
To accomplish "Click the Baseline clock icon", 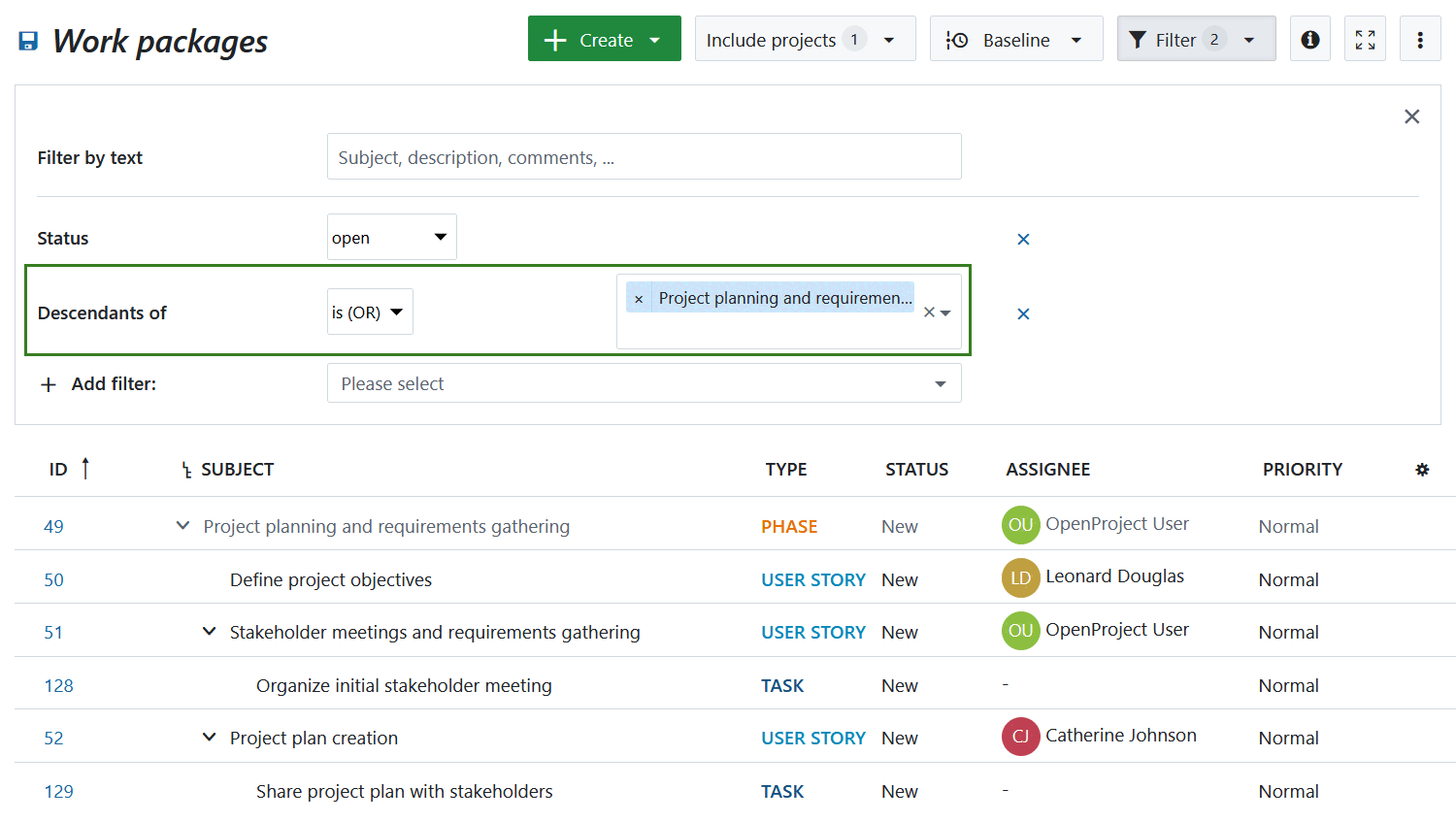I will [956, 40].
